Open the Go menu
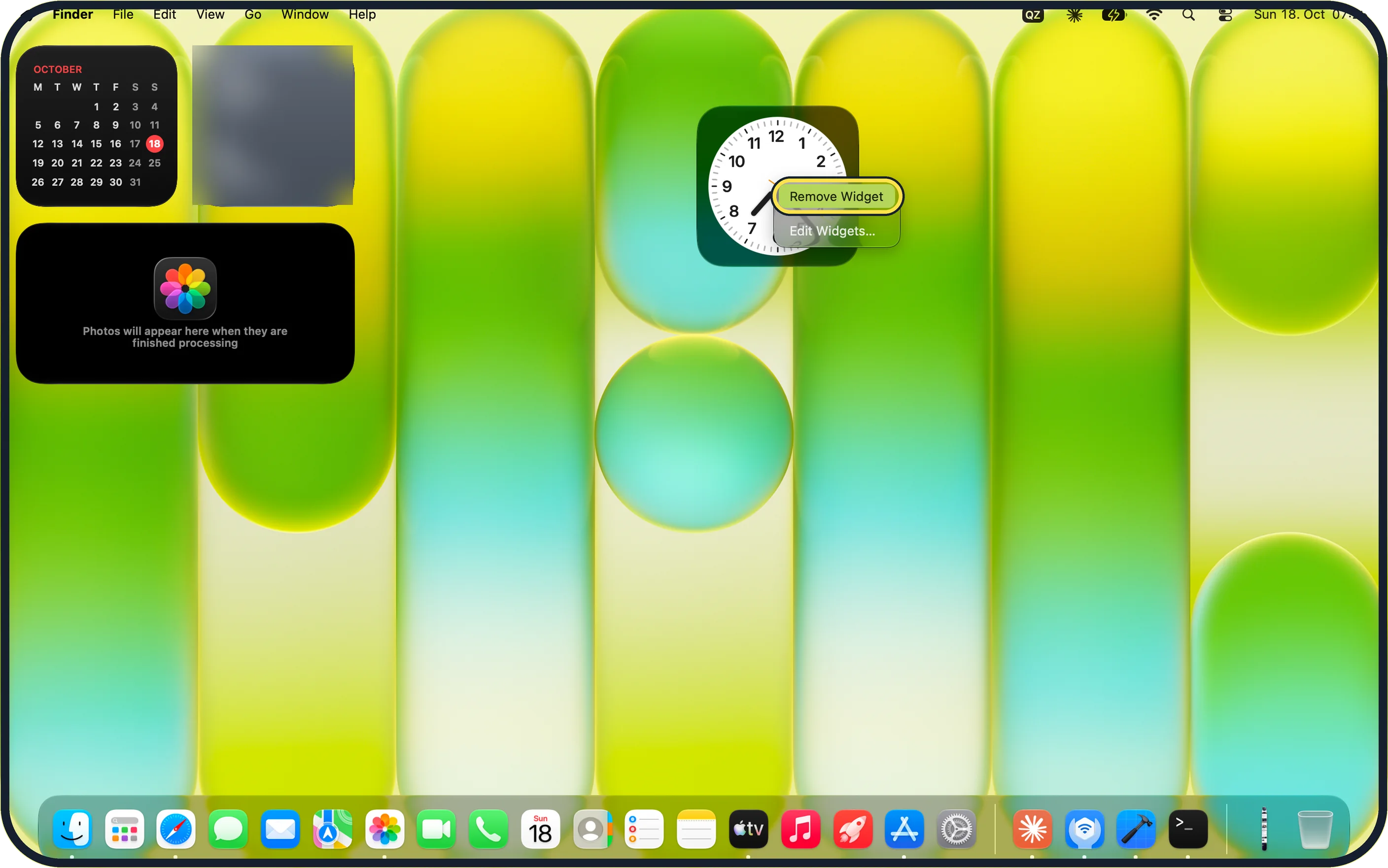This screenshot has height=868, width=1388. pos(253,14)
